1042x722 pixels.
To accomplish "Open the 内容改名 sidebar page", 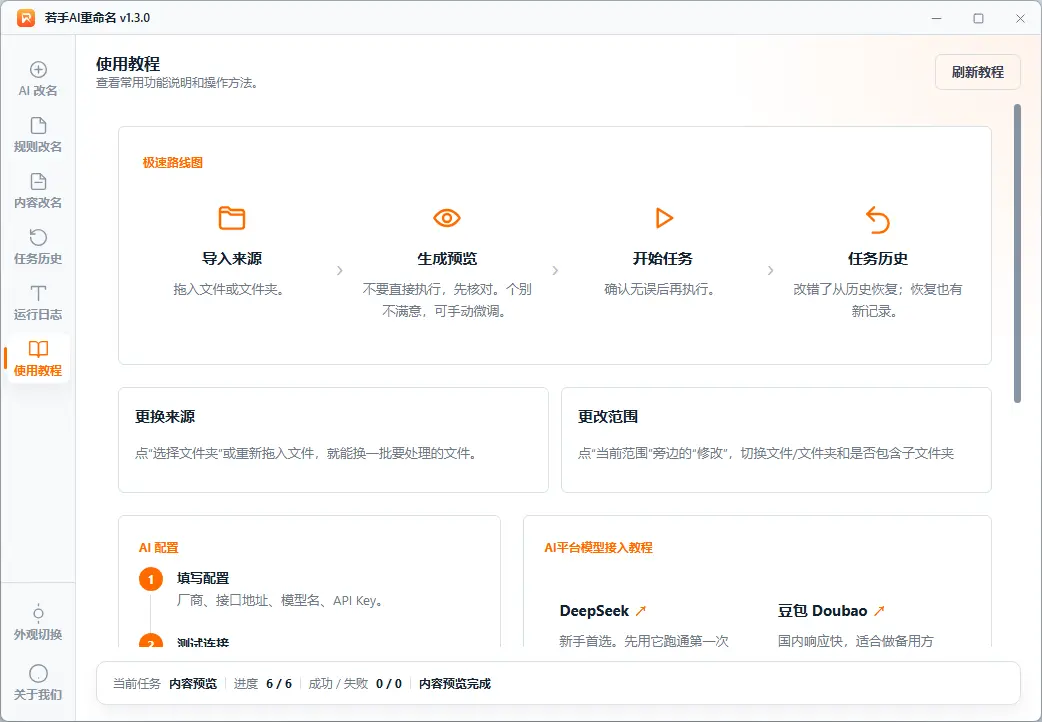I will point(38,191).
